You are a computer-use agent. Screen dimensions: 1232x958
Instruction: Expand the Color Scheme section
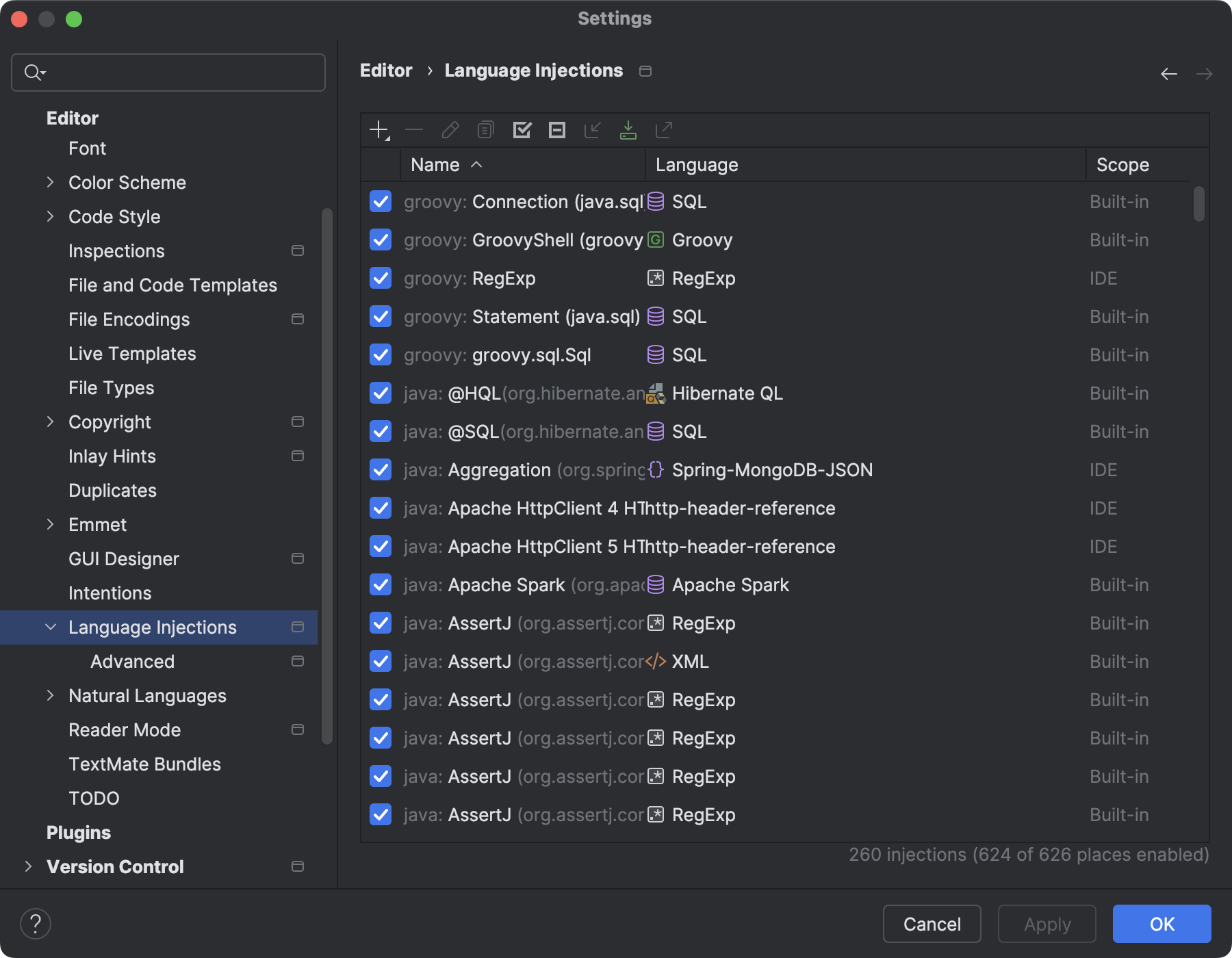(x=51, y=182)
